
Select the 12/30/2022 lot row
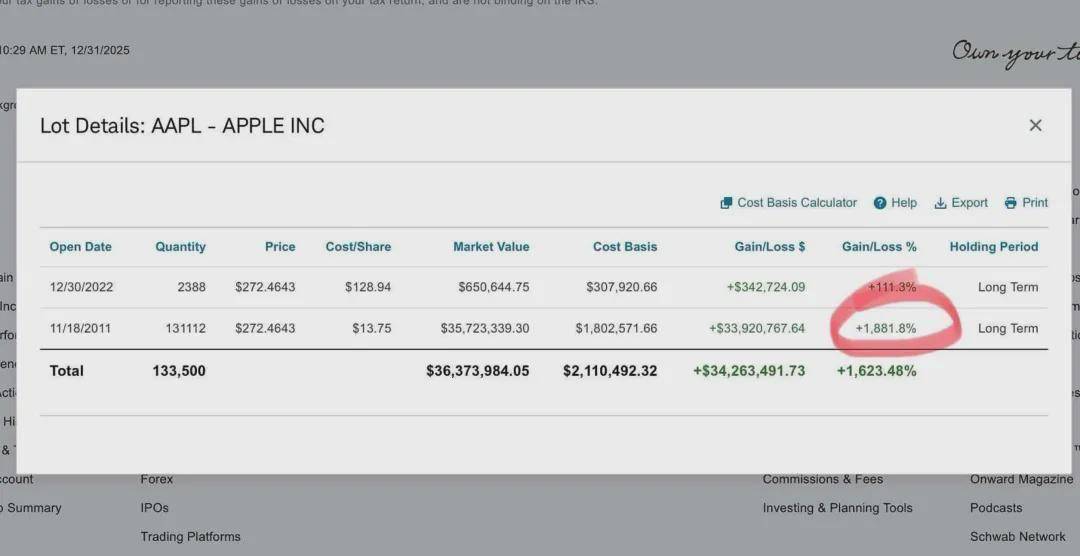(x=82, y=287)
